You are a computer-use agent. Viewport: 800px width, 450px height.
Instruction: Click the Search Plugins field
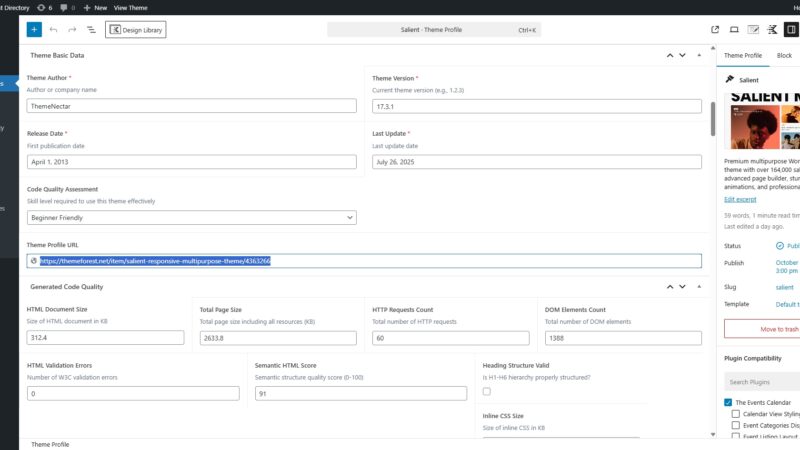[x=762, y=382]
